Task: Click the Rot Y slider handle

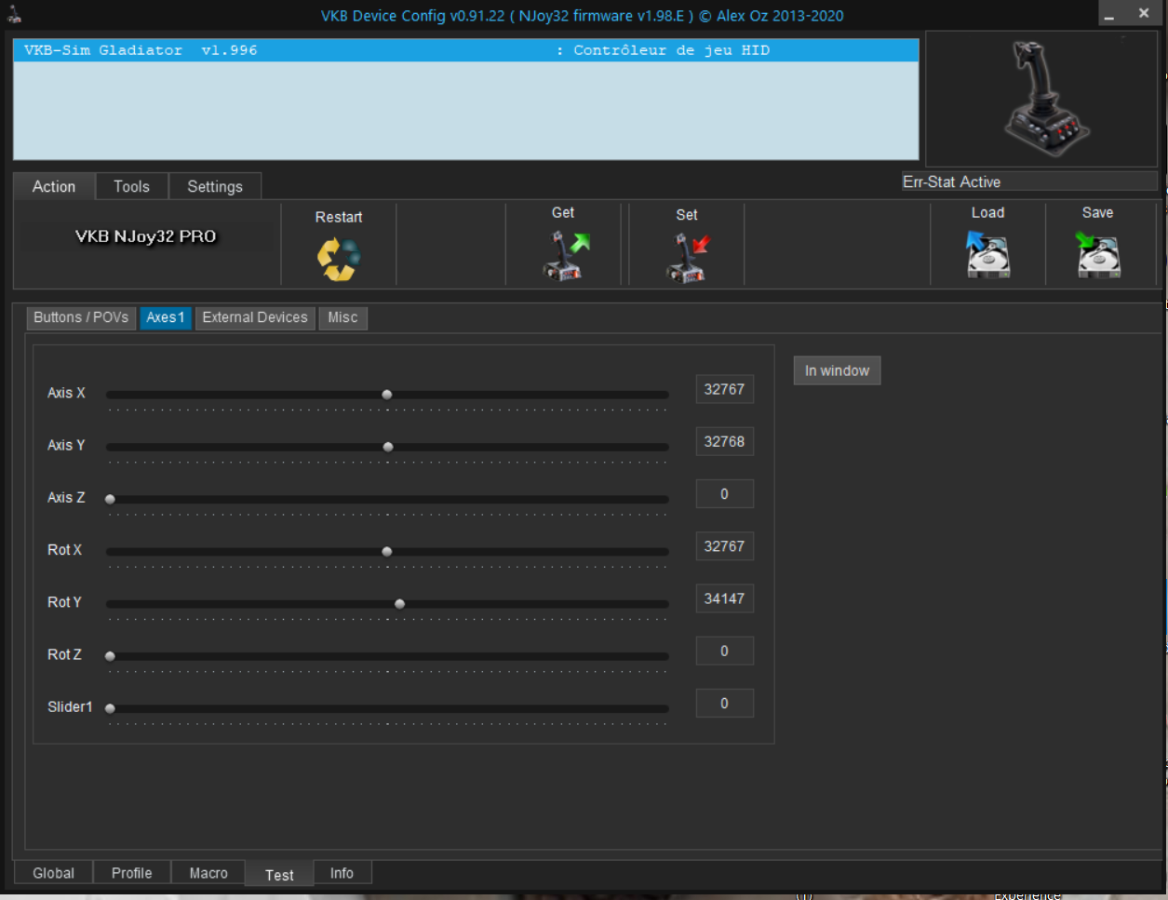Action: tap(400, 604)
